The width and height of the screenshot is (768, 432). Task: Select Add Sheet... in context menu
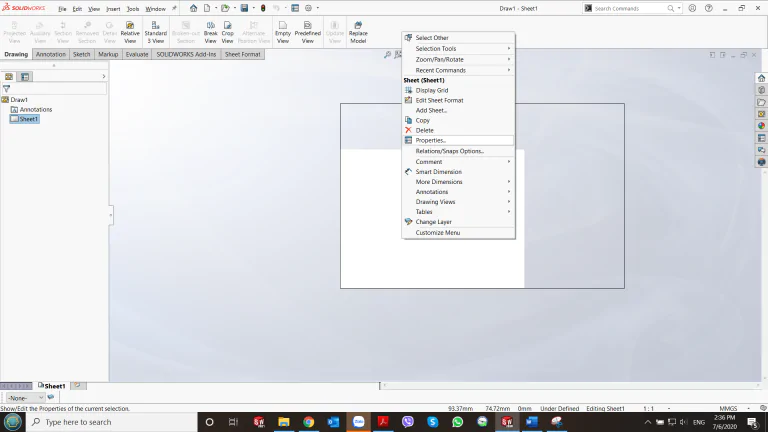(x=458, y=110)
